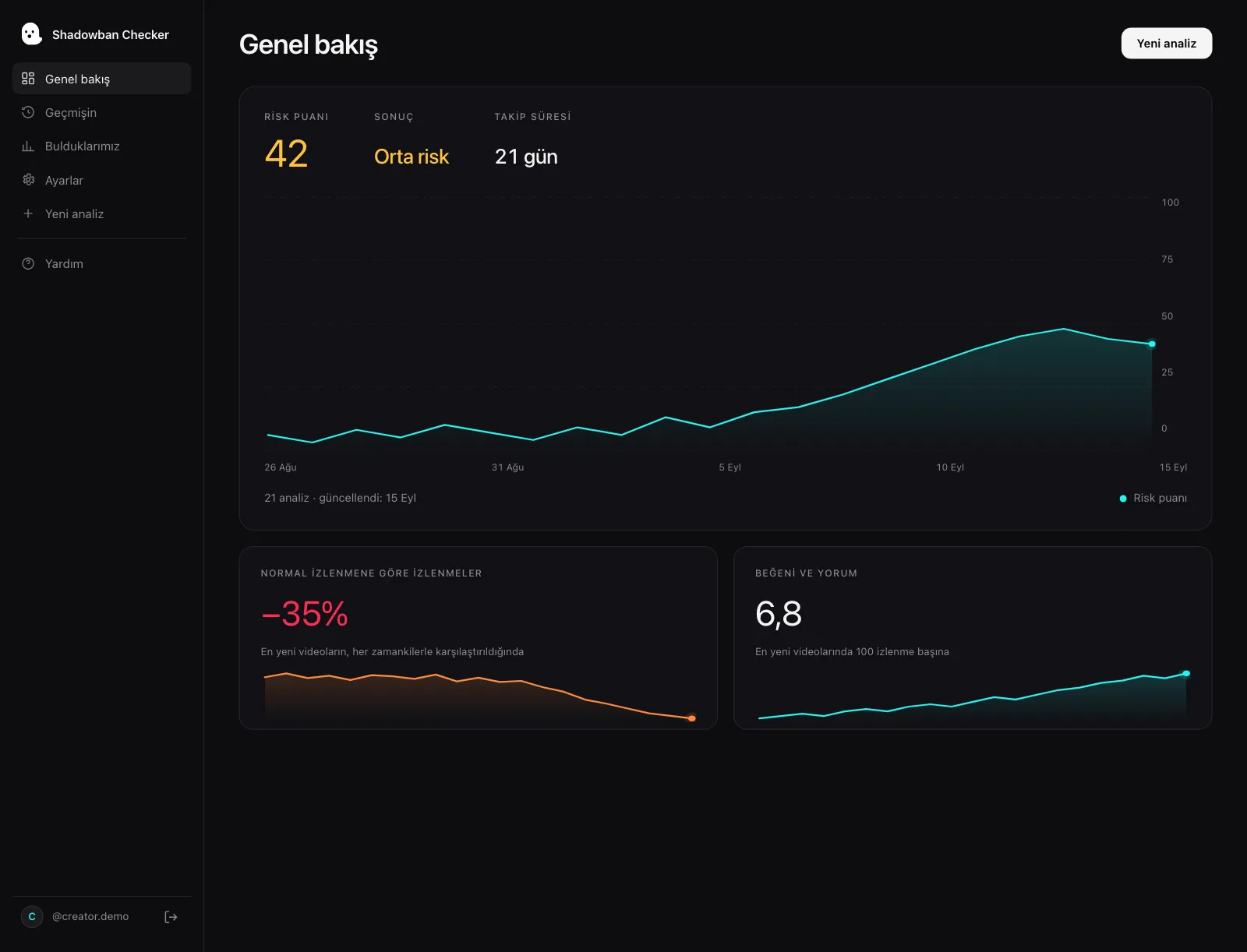The image size is (1247, 952).
Task: Go to Geçmişin in the sidebar
Action: pyautogui.click(x=101, y=112)
